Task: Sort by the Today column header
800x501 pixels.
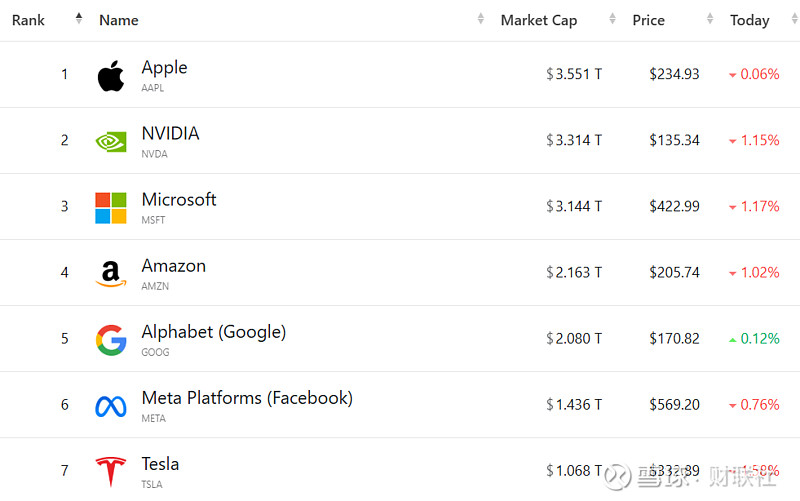Action: point(750,20)
